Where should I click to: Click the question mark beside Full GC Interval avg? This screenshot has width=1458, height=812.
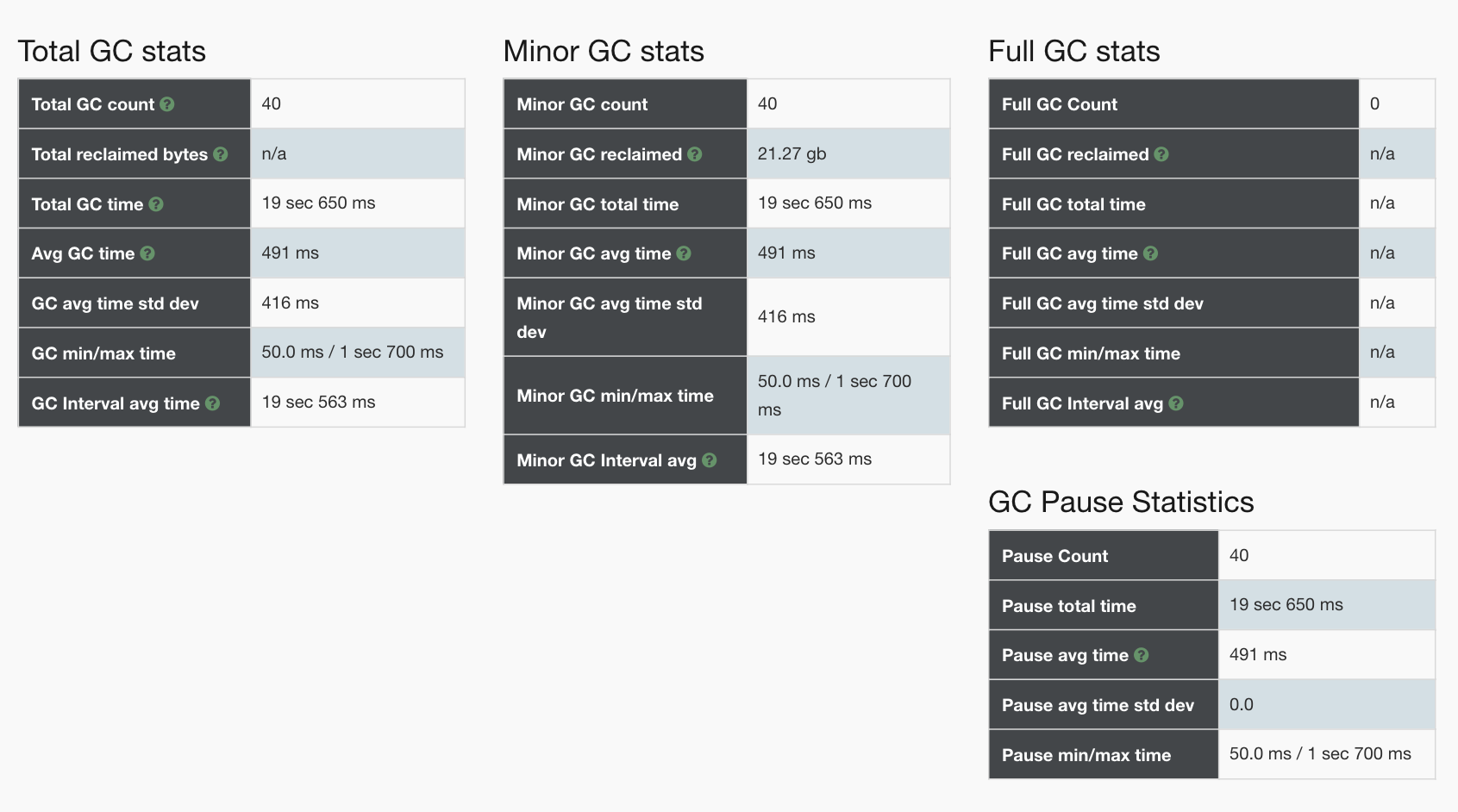point(1176,403)
